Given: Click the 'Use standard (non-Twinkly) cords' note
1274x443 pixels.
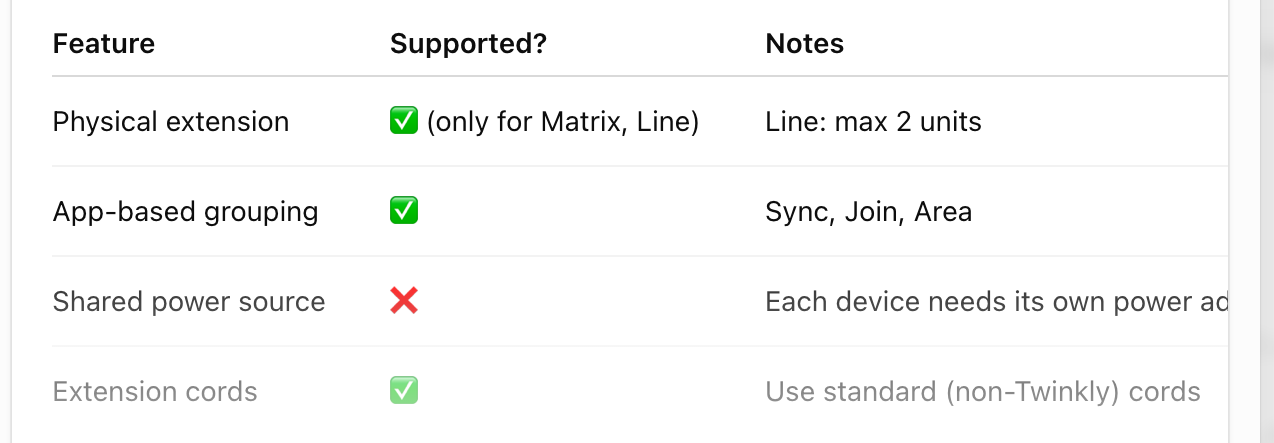Looking at the screenshot, I should tap(983, 392).
